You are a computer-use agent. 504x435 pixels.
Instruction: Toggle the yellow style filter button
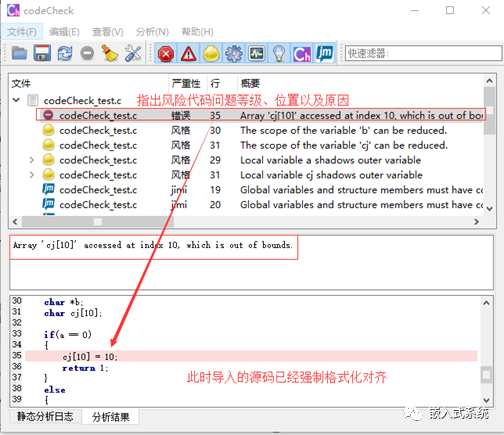point(211,53)
